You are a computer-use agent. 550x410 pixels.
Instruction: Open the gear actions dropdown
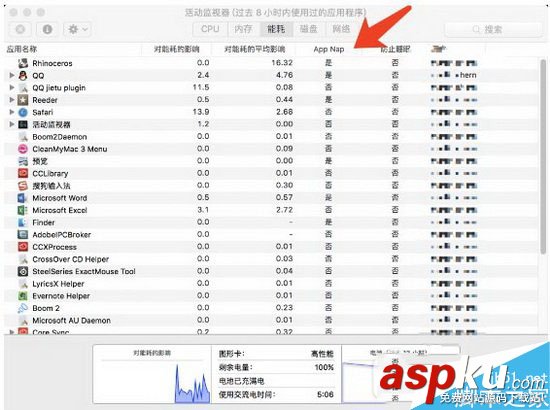(78, 29)
